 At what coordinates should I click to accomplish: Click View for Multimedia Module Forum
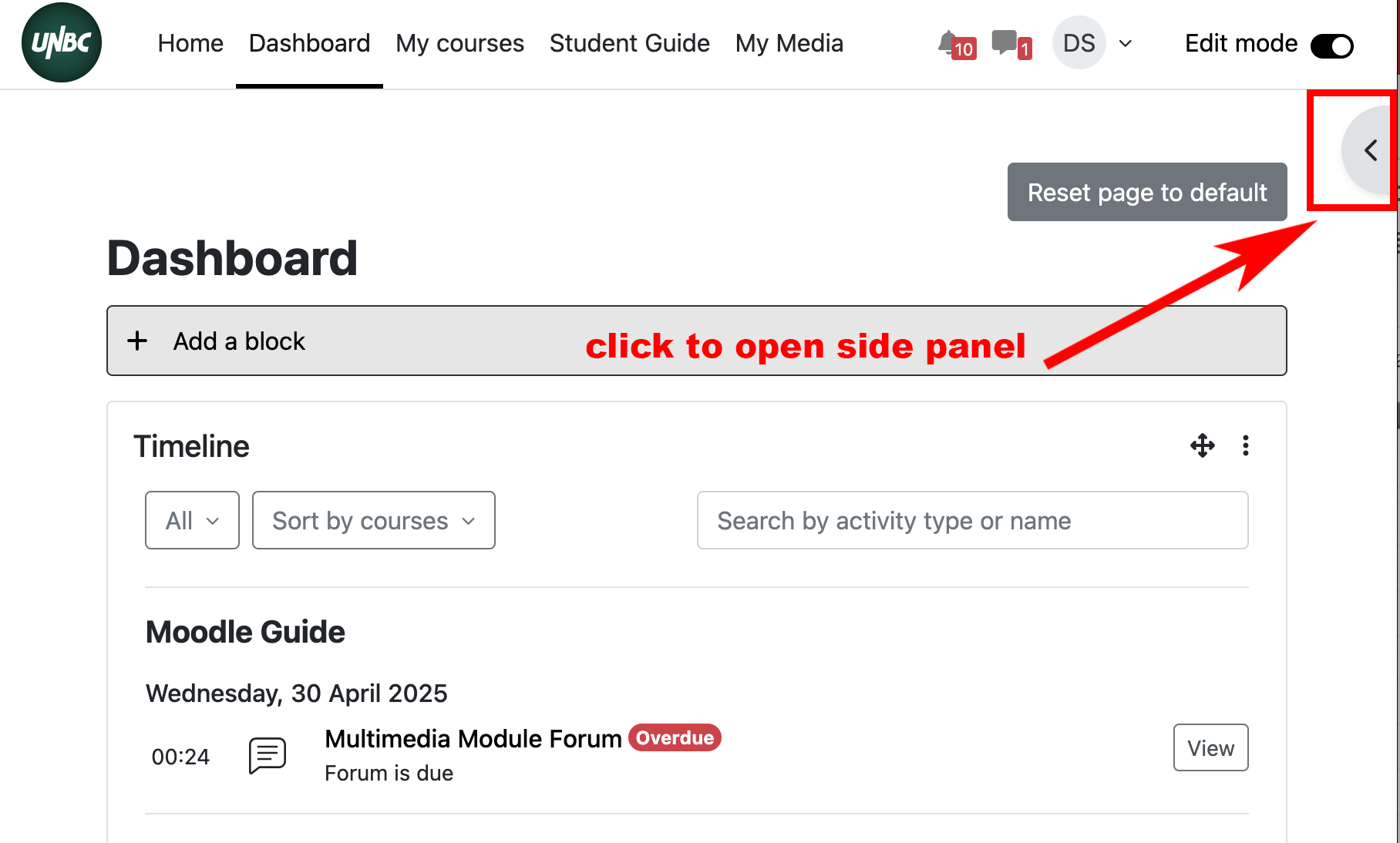point(1210,747)
